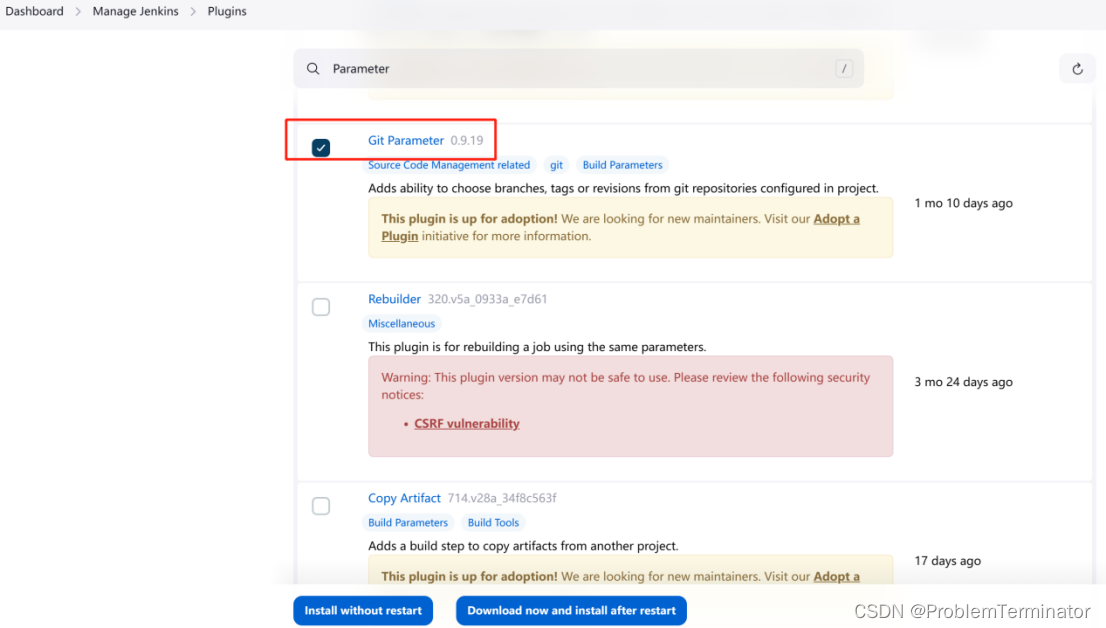Click the Rebuilder version 320.v5a_0933a_e7d61

point(487,299)
